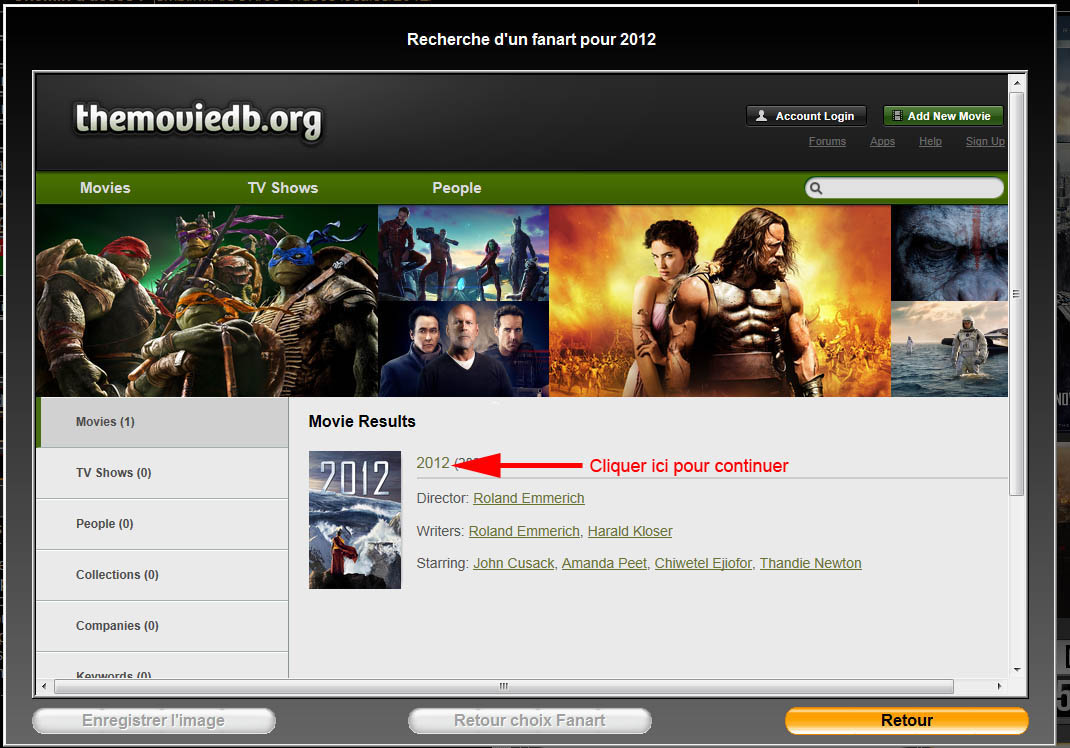Open the Thandie Newton link
Screen dimensions: 1070x748
point(811,563)
